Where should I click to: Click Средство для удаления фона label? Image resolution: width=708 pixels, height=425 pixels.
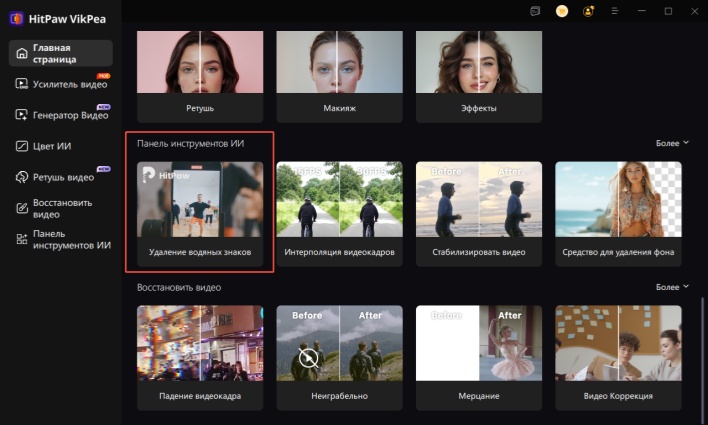tap(618, 252)
